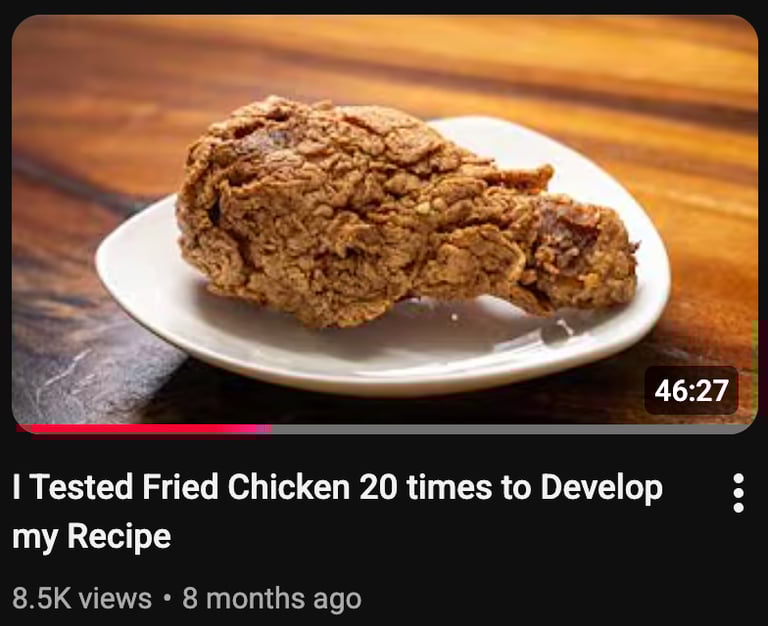
Task: Click the pink tip of the watched progress
Action: pos(262,429)
